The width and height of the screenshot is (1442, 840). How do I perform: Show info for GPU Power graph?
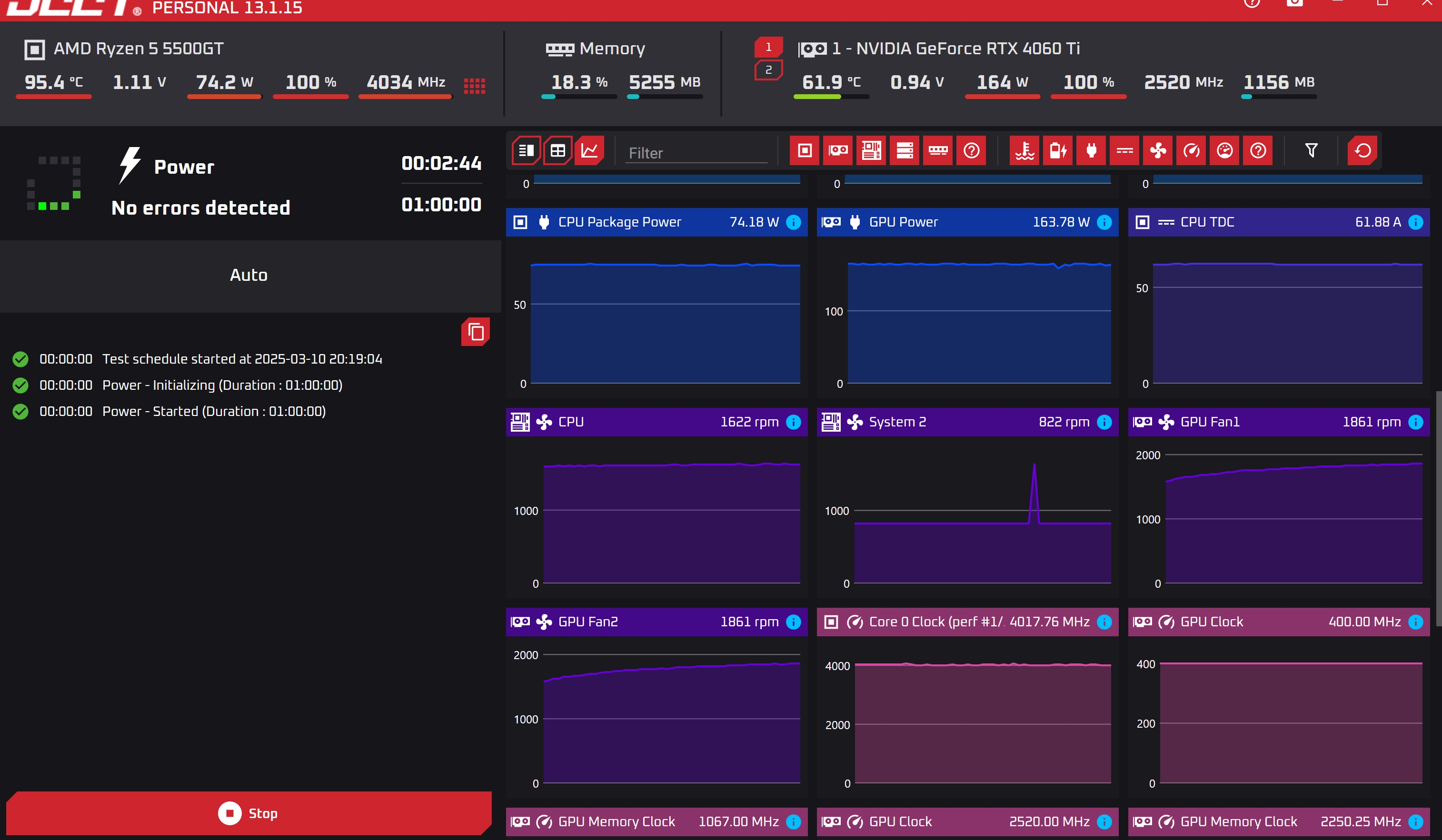click(1104, 222)
